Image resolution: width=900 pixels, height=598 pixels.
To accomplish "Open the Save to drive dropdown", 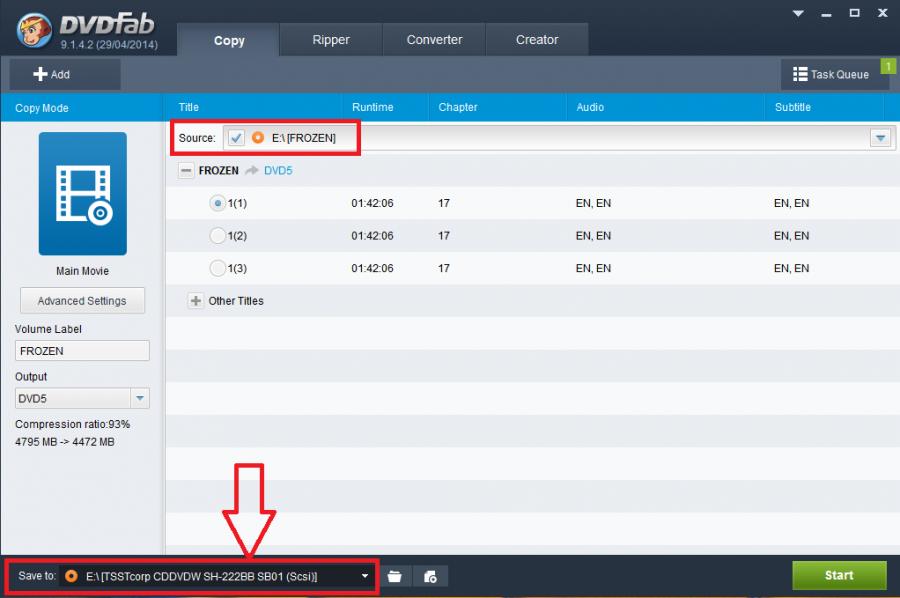I will point(364,576).
